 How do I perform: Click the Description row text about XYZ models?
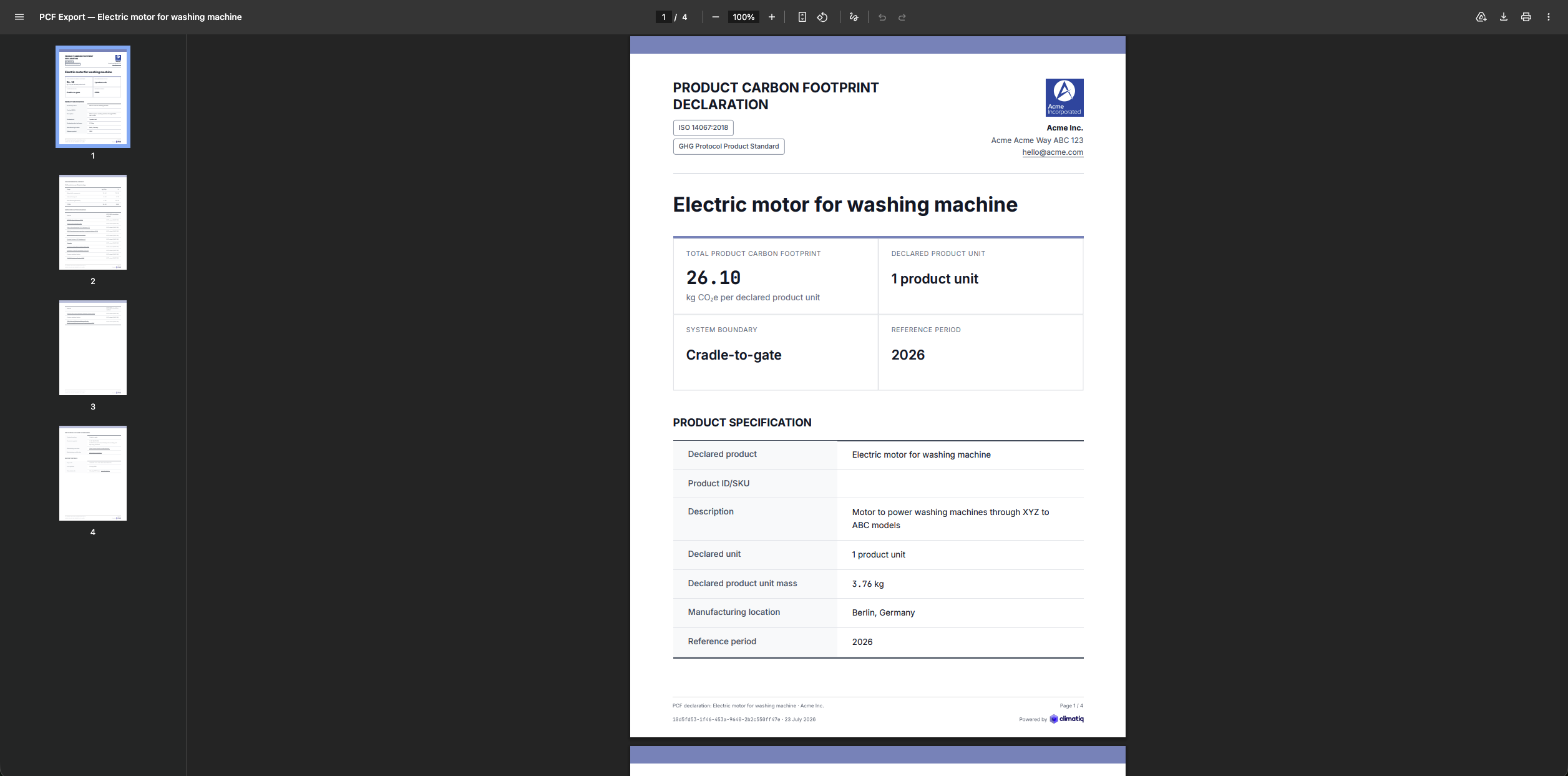coord(950,519)
